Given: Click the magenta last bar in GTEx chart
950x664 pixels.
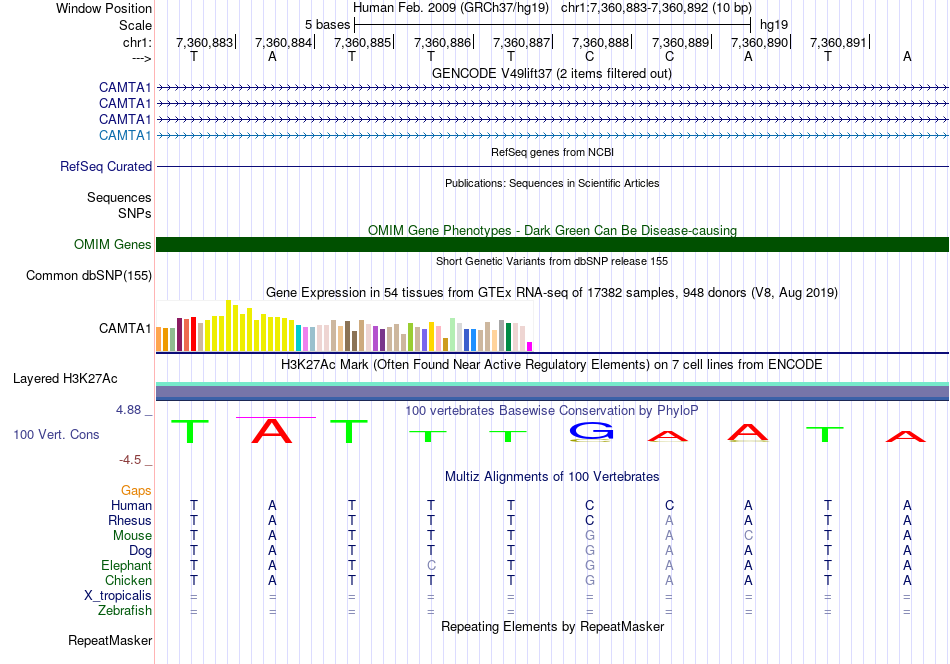Looking at the screenshot, I should (x=530, y=347).
